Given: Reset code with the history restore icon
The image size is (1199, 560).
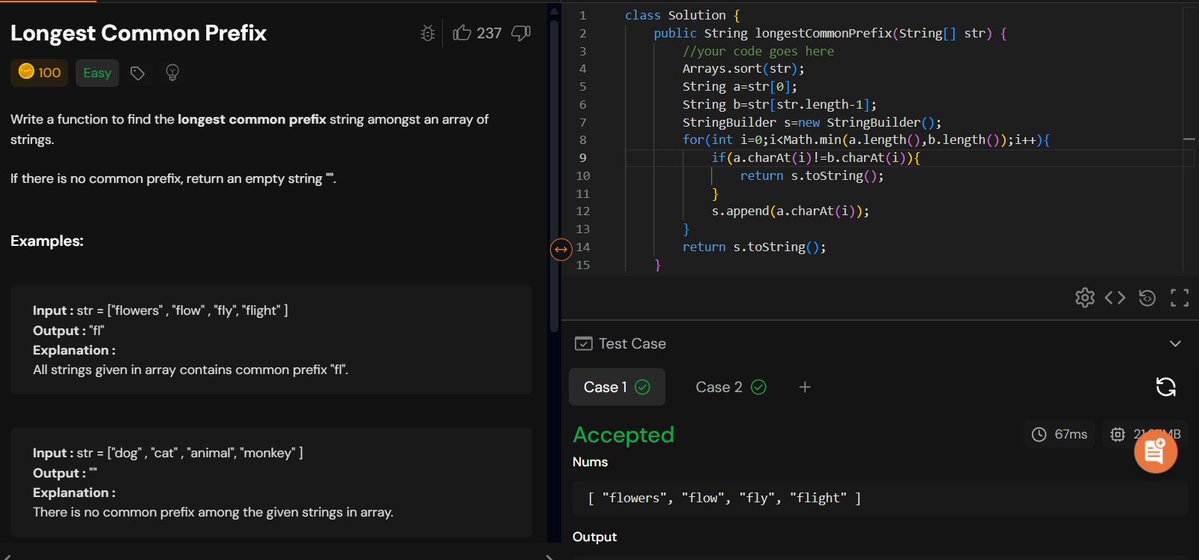Looking at the screenshot, I should pyautogui.click(x=1146, y=298).
